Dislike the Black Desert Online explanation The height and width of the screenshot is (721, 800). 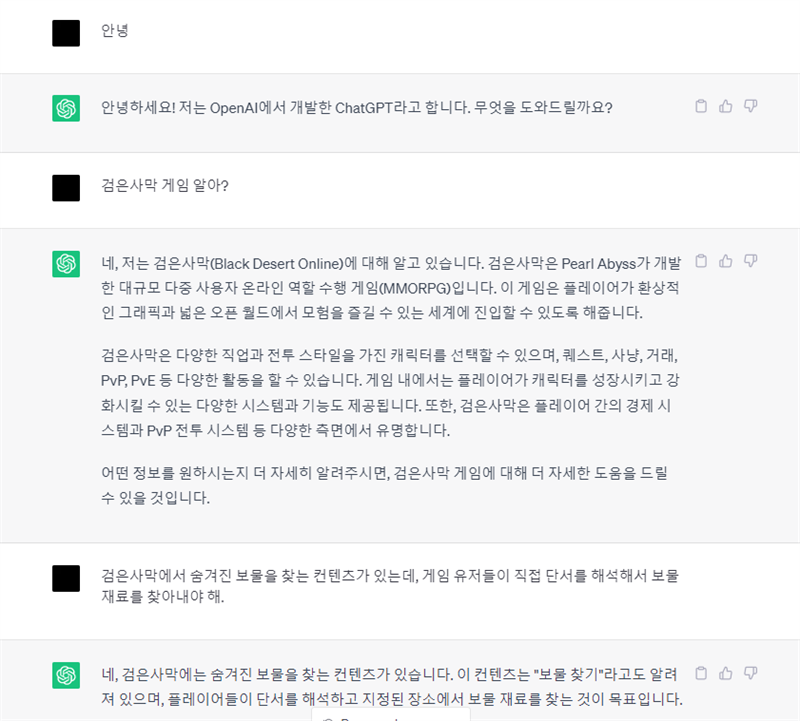[x=751, y=261]
